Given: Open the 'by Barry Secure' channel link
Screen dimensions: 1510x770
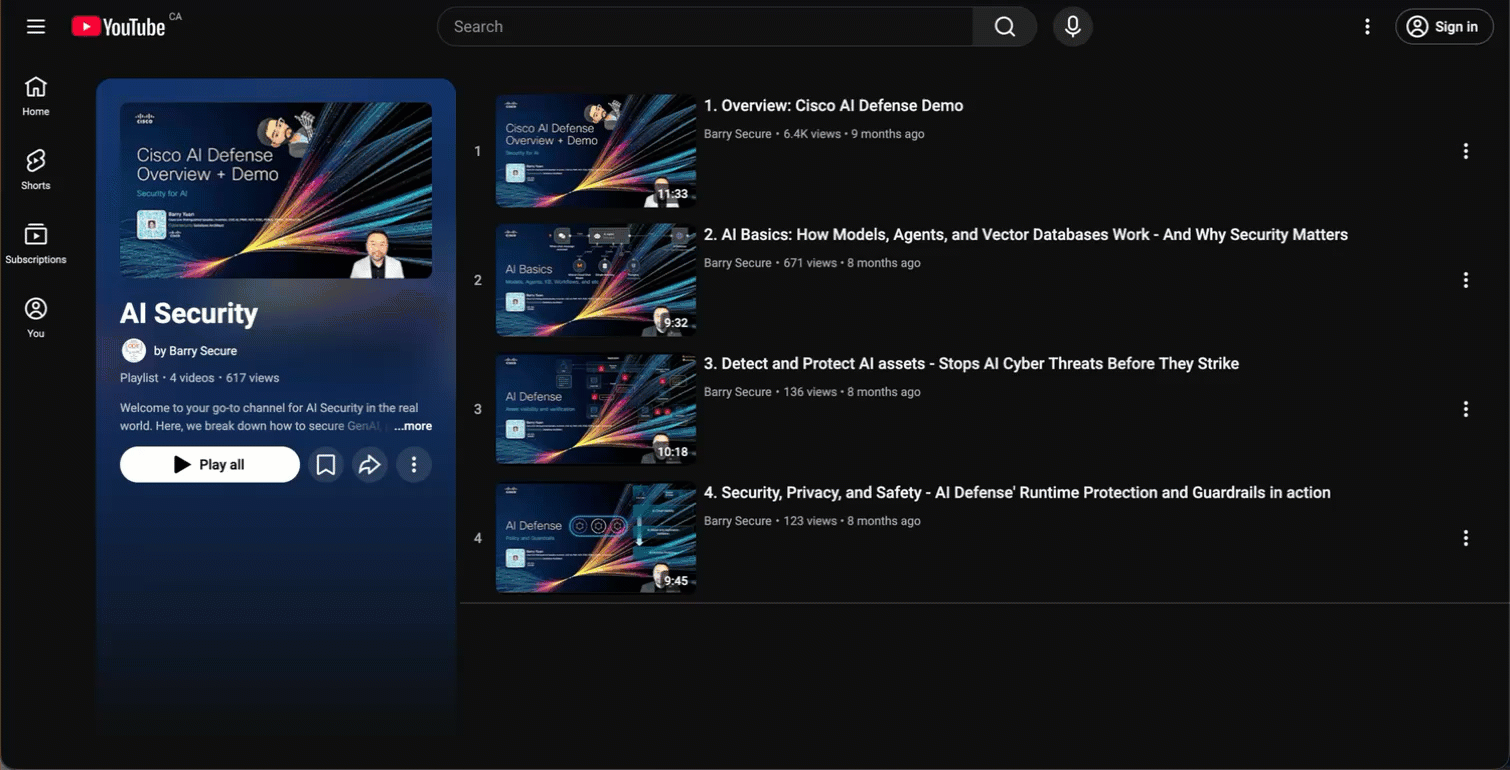Looking at the screenshot, I should pos(195,351).
